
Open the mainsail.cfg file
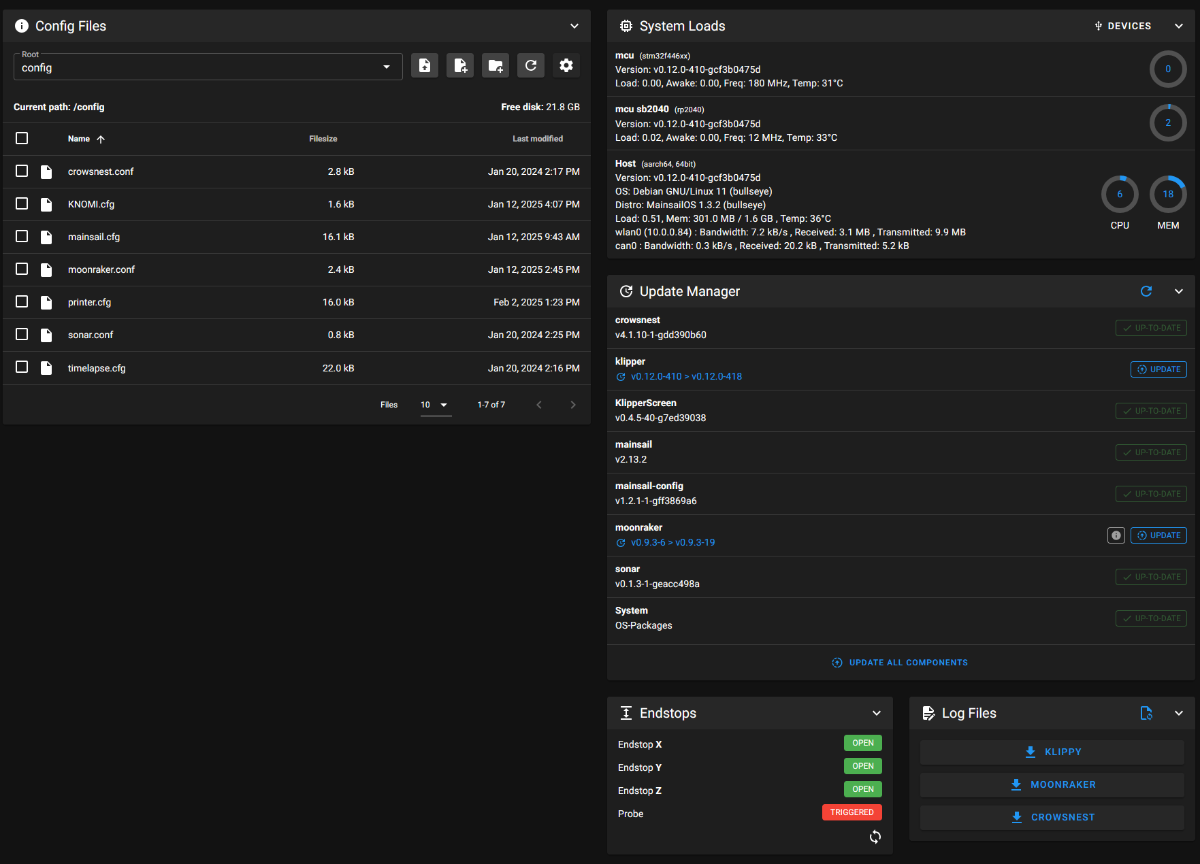(94, 237)
